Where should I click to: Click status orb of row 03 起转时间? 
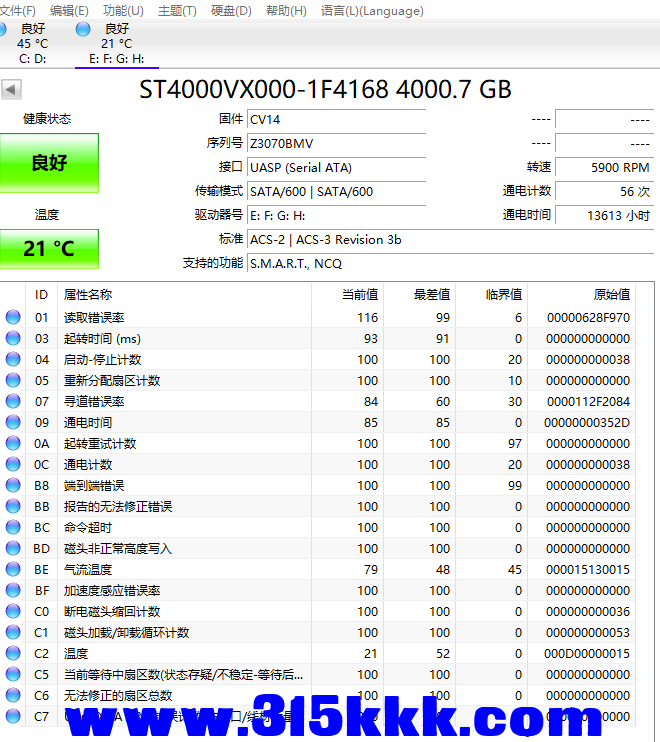(13, 338)
